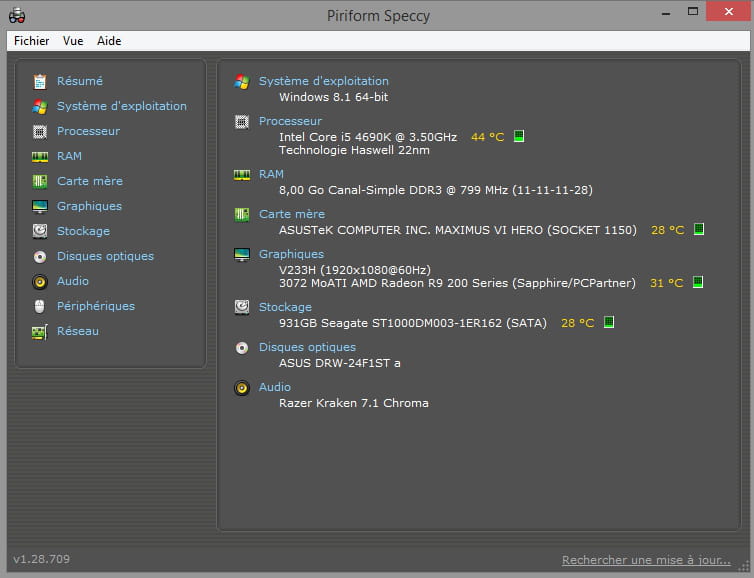Select Système d'exploitation in the sidebar
The width and height of the screenshot is (754, 578).
[122, 106]
